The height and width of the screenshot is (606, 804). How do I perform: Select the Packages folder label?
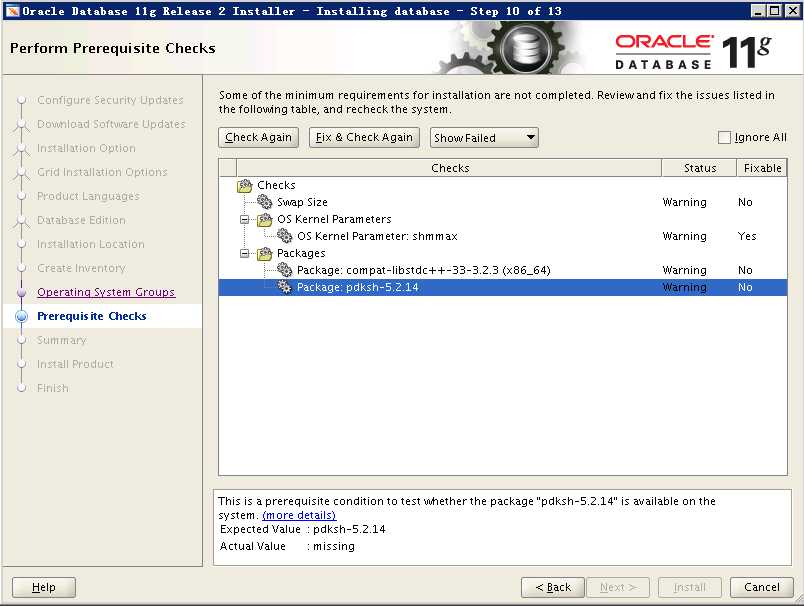(301, 253)
